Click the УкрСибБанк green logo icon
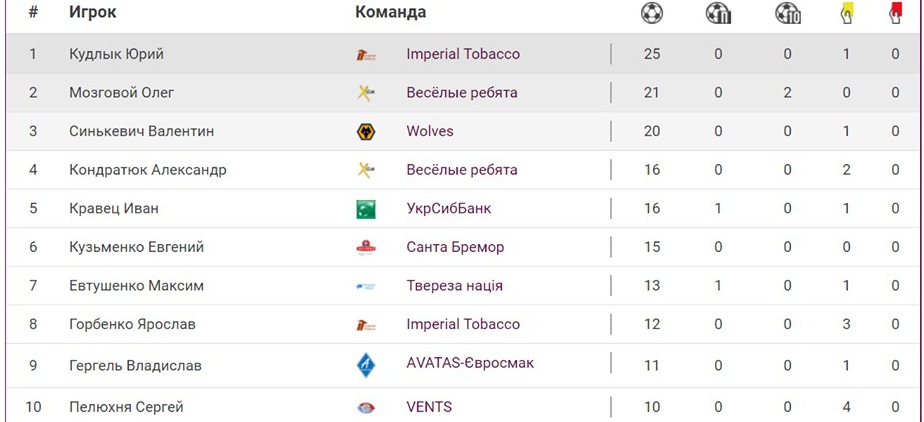924x422 pixels. coord(366,209)
